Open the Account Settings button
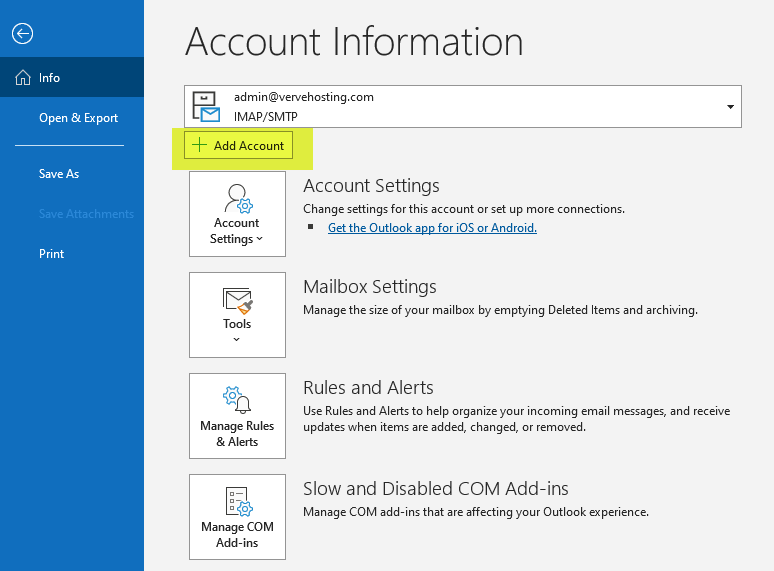 click(237, 214)
